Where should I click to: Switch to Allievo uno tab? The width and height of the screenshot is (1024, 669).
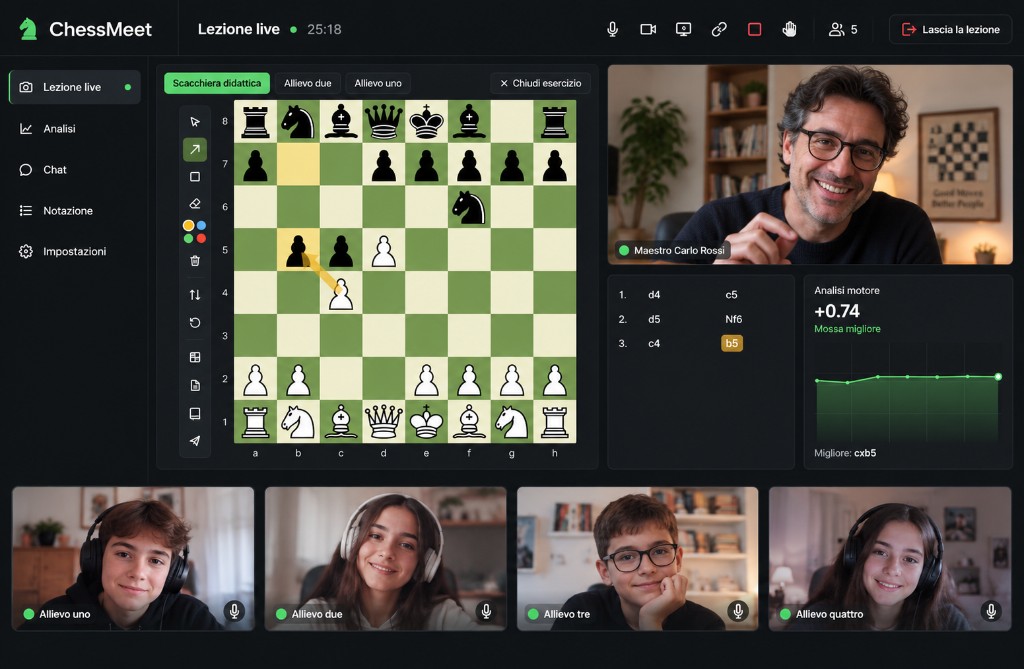point(378,83)
